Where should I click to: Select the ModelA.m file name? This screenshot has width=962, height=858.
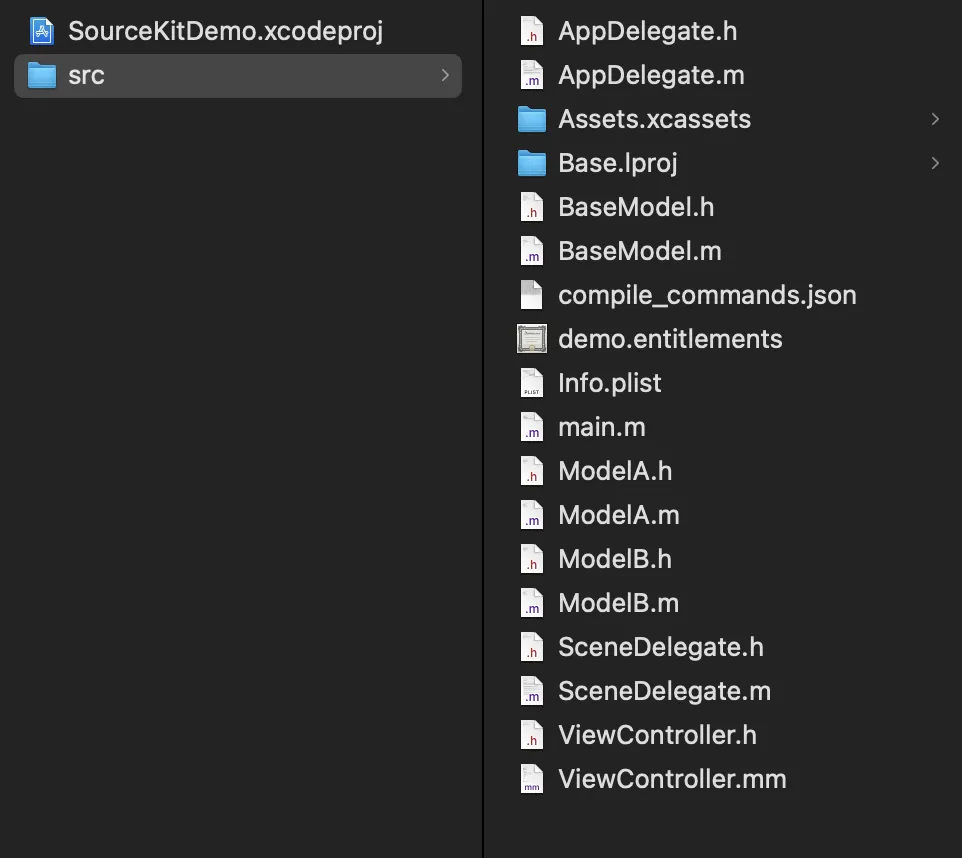(618, 515)
